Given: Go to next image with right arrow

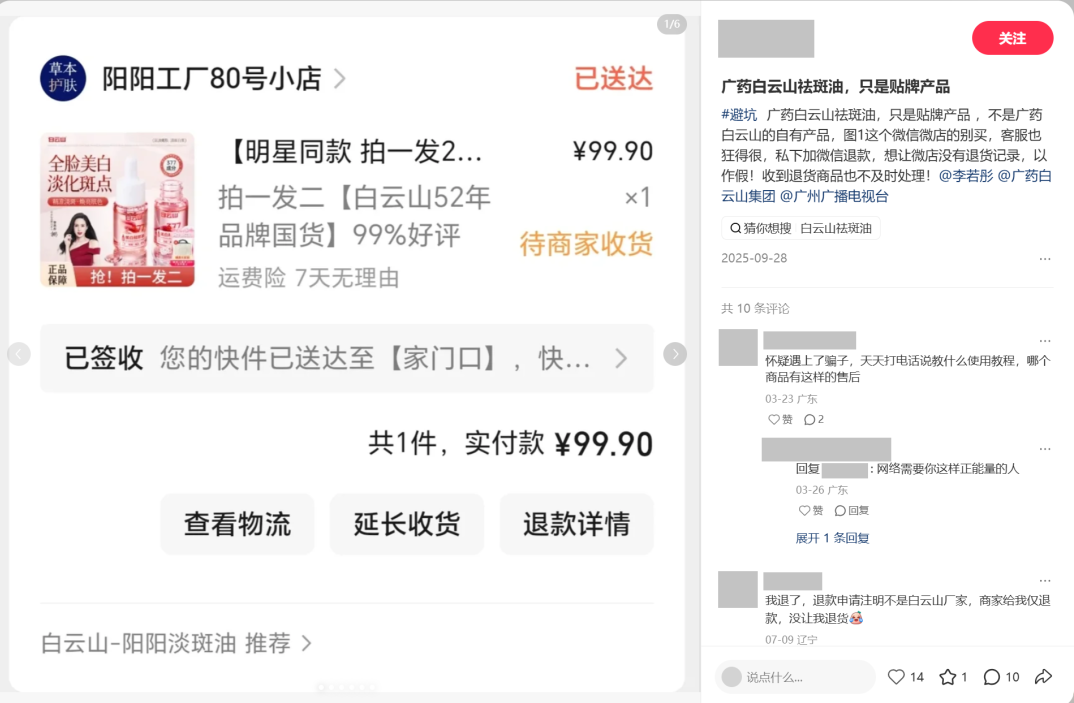Looking at the screenshot, I should point(675,354).
